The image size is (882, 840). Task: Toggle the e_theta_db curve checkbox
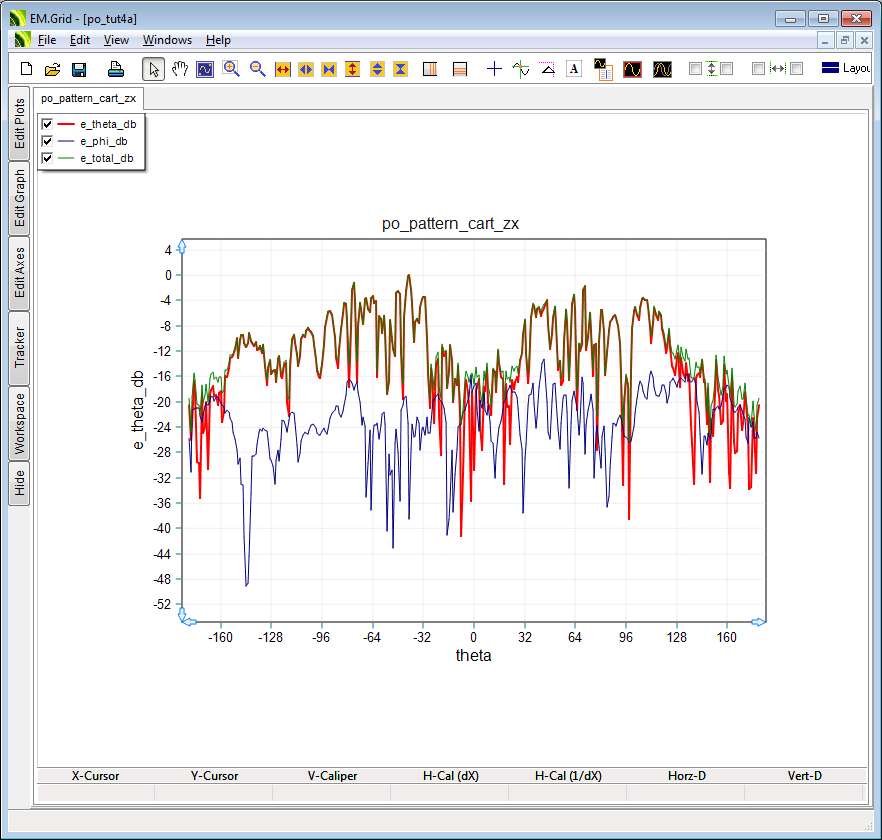coord(47,124)
